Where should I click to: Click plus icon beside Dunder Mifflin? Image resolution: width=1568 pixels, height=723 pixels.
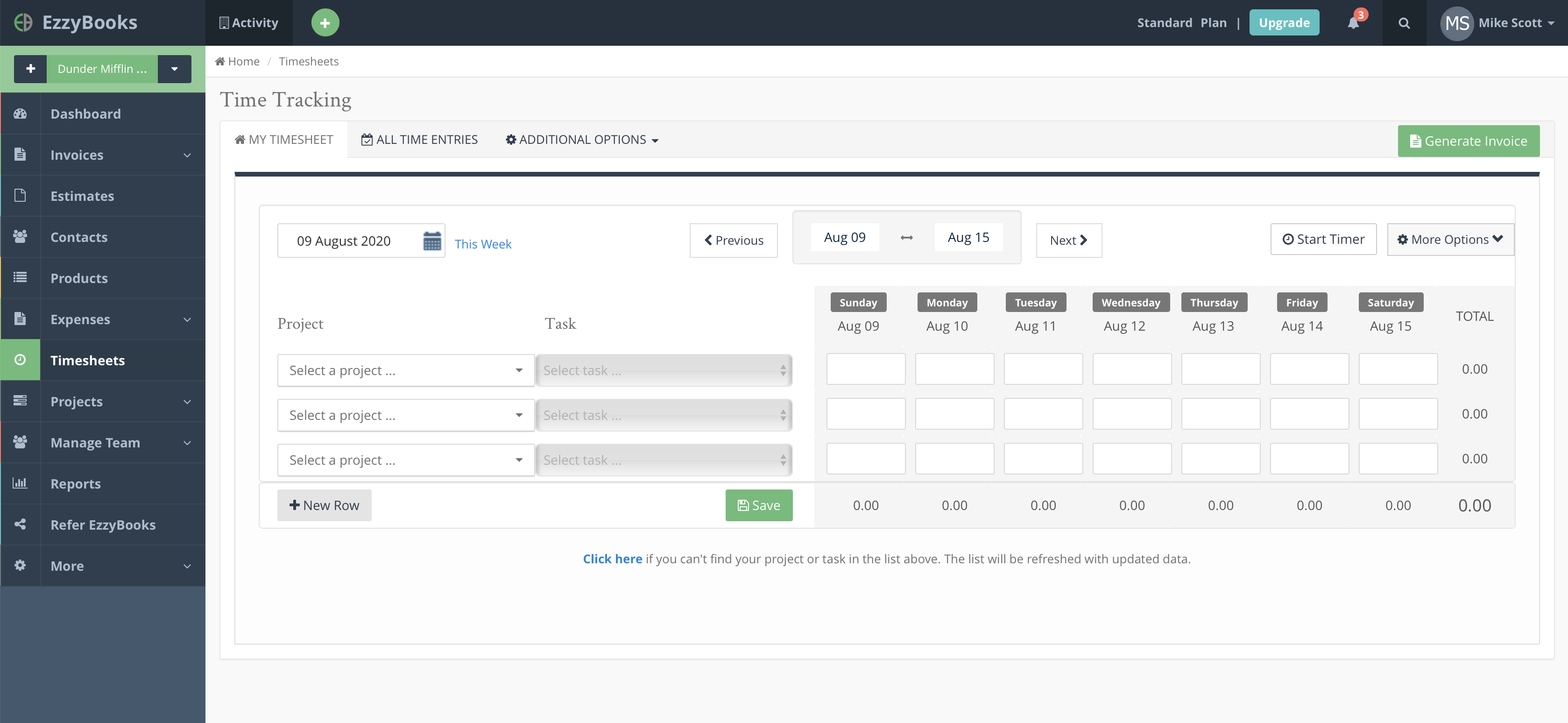30,69
